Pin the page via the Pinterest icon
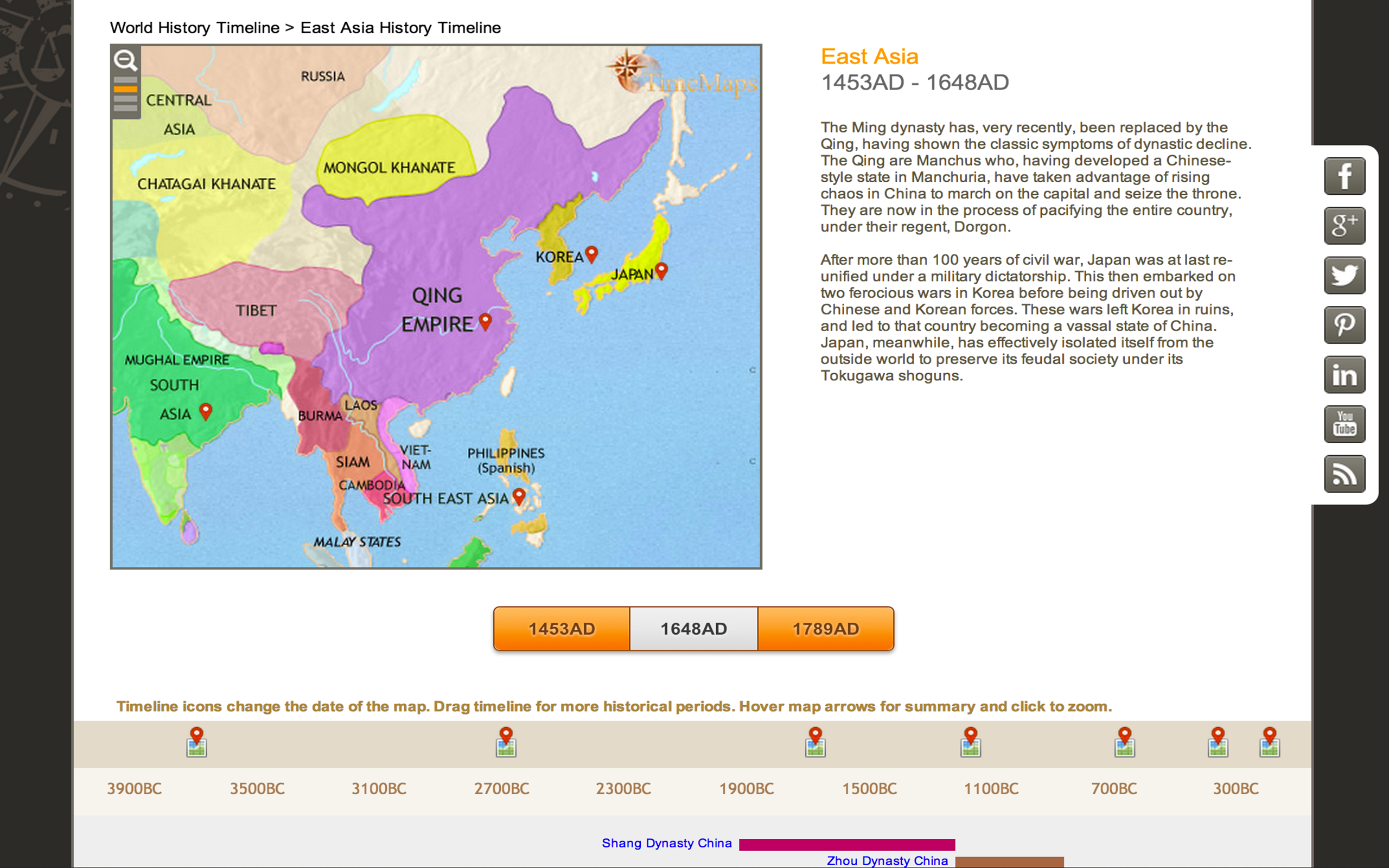 1345,325
